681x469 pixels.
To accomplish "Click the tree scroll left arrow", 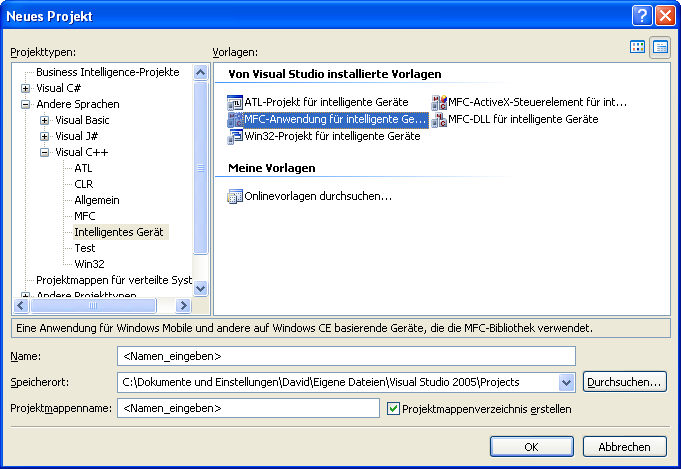I will pos(21,305).
